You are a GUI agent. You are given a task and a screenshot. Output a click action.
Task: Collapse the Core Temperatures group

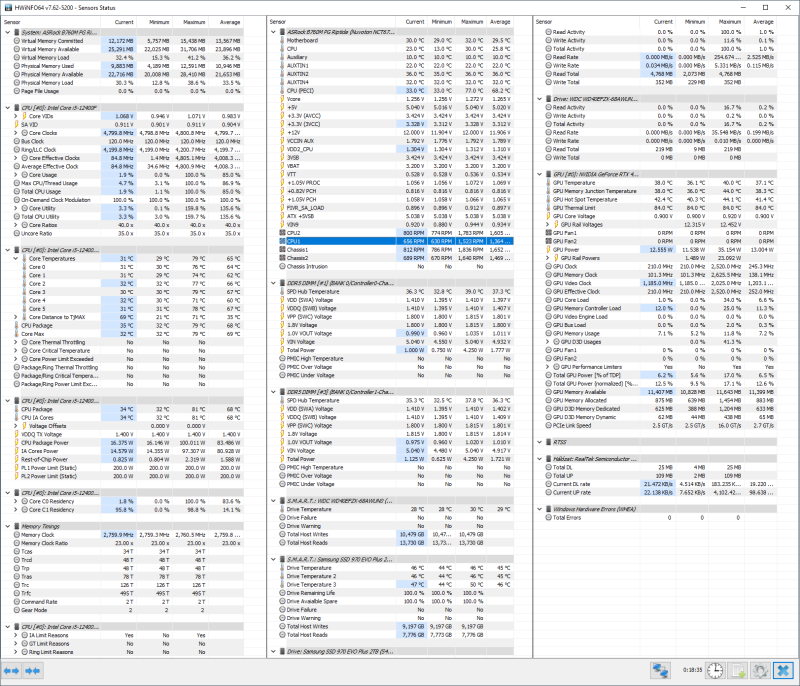15,259
